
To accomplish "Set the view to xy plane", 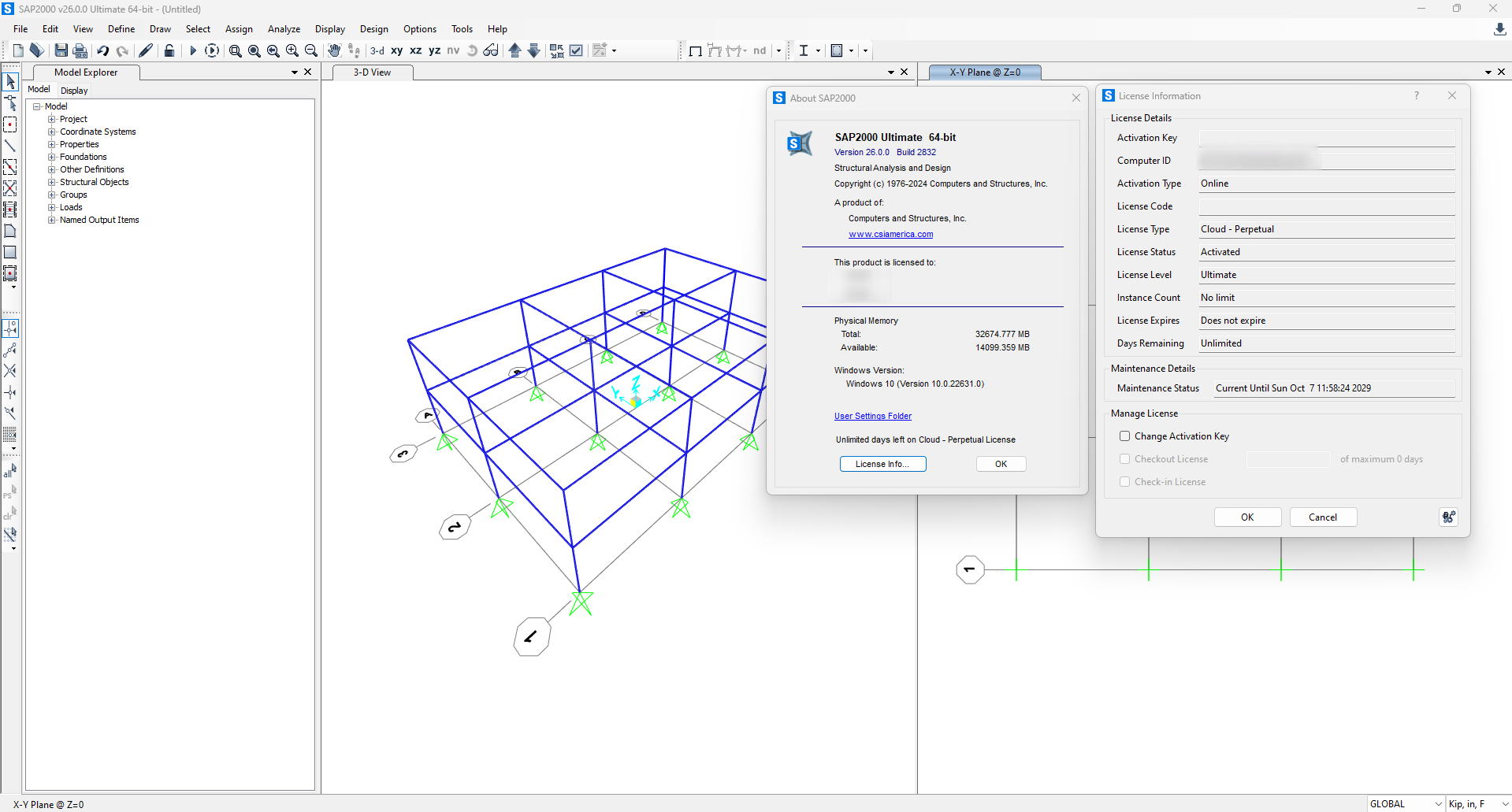I will (397, 50).
